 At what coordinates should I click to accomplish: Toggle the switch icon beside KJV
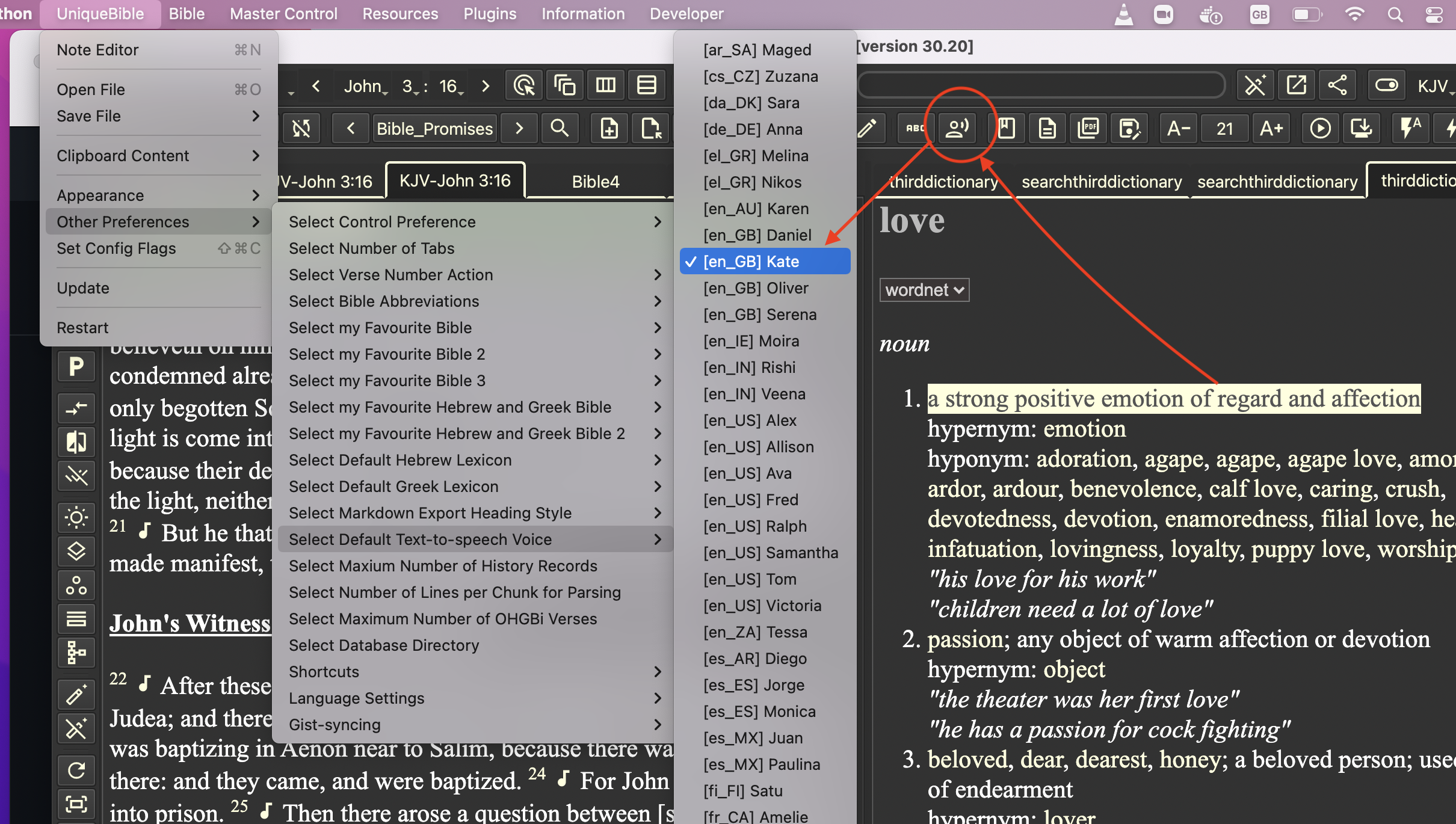1386,85
